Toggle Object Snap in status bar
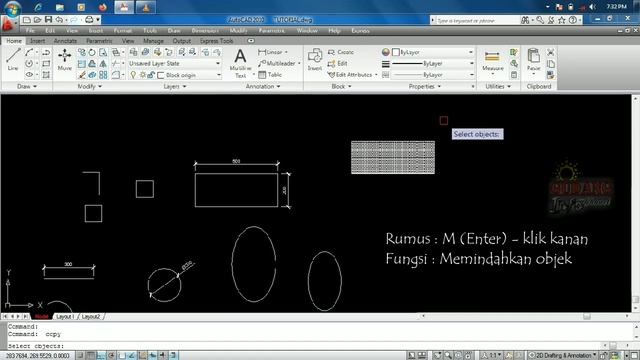 [122, 356]
